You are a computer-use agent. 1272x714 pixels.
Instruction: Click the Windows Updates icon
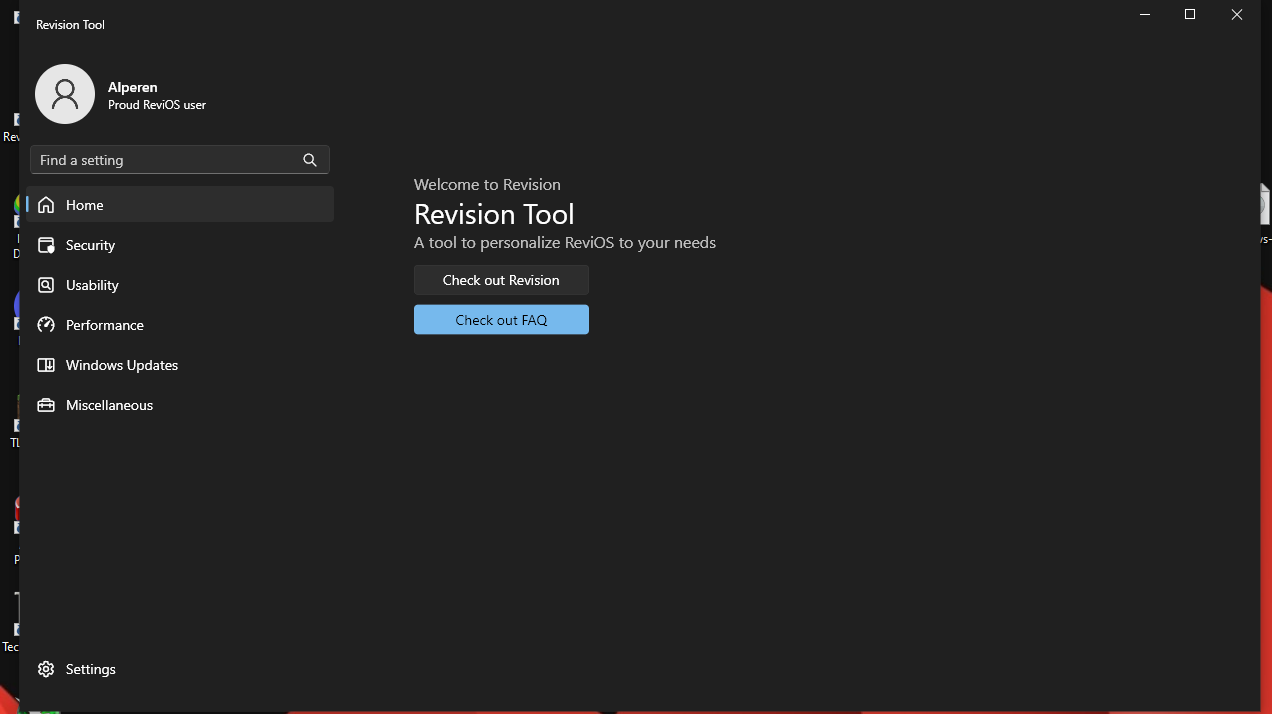(x=46, y=365)
